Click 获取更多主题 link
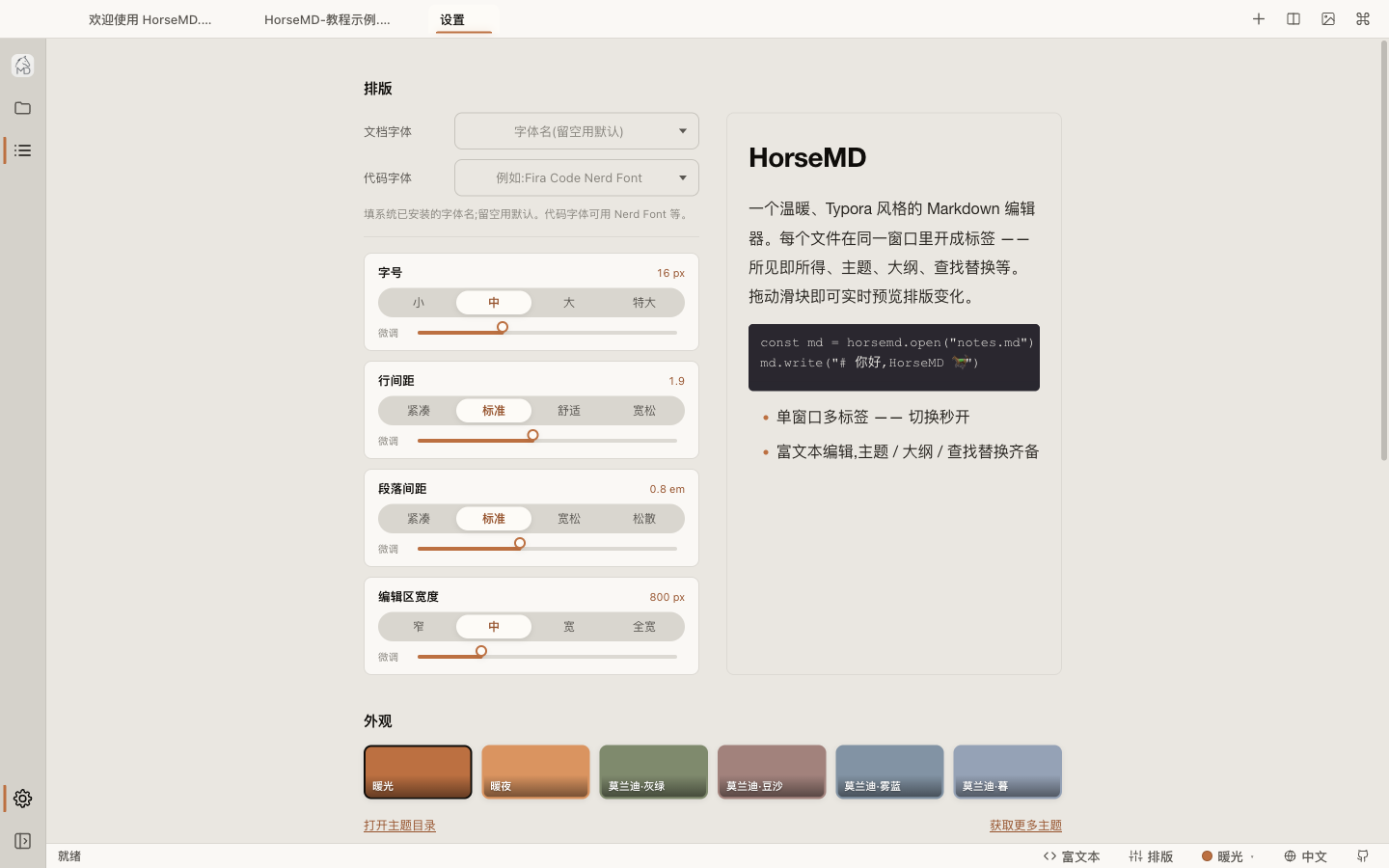This screenshot has height=868, width=1389. click(x=1025, y=826)
